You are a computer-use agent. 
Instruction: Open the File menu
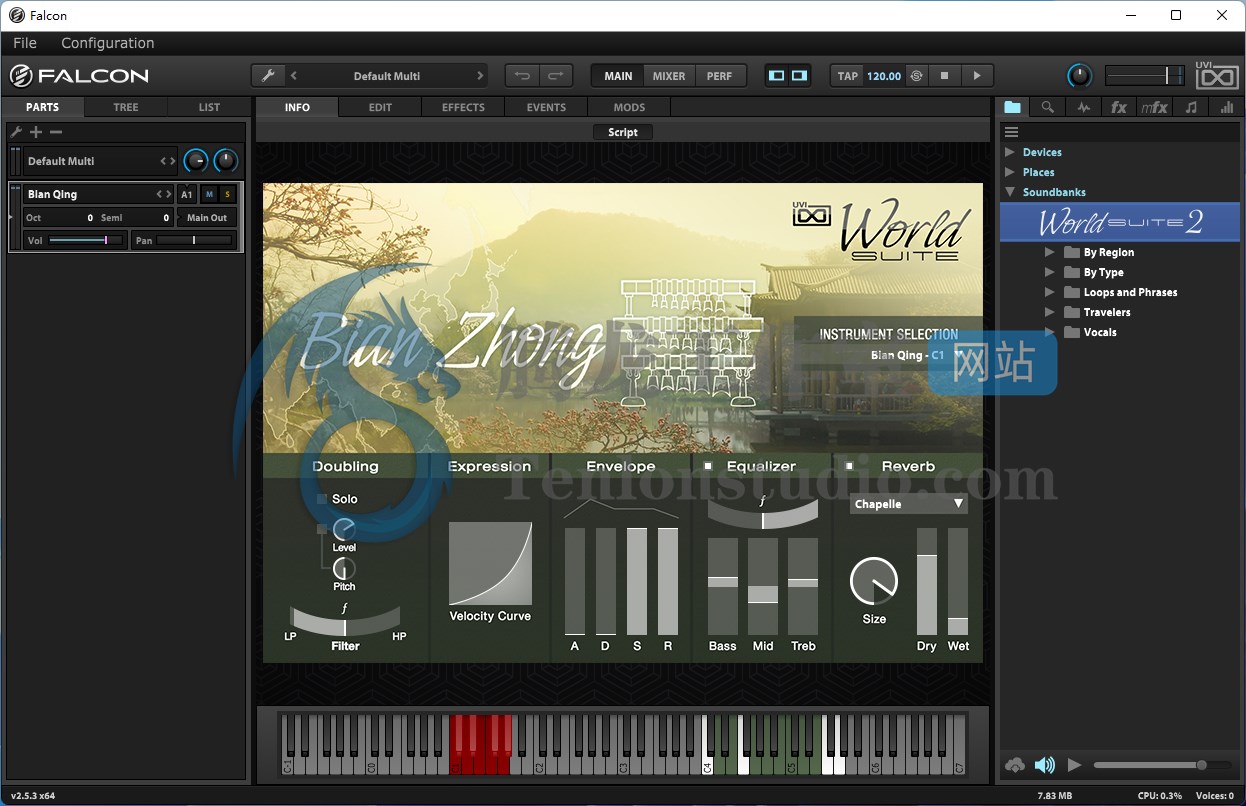point(25,43)
